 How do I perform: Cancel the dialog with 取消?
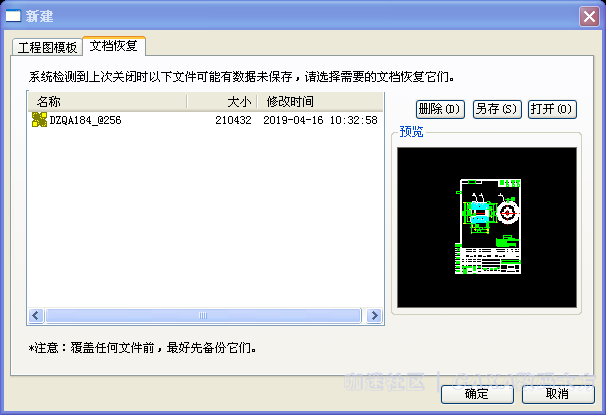coord(558,394)
